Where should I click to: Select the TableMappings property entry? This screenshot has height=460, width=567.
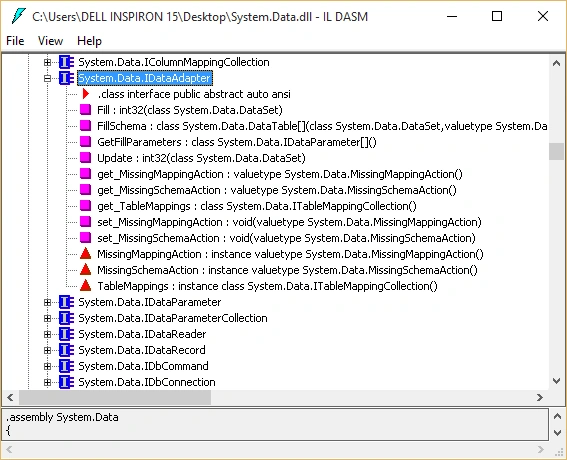coord(267,286)
